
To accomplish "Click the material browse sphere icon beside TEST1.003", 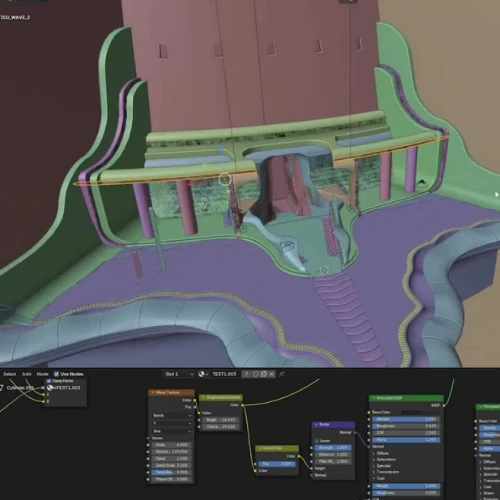I will click(202, 374).
